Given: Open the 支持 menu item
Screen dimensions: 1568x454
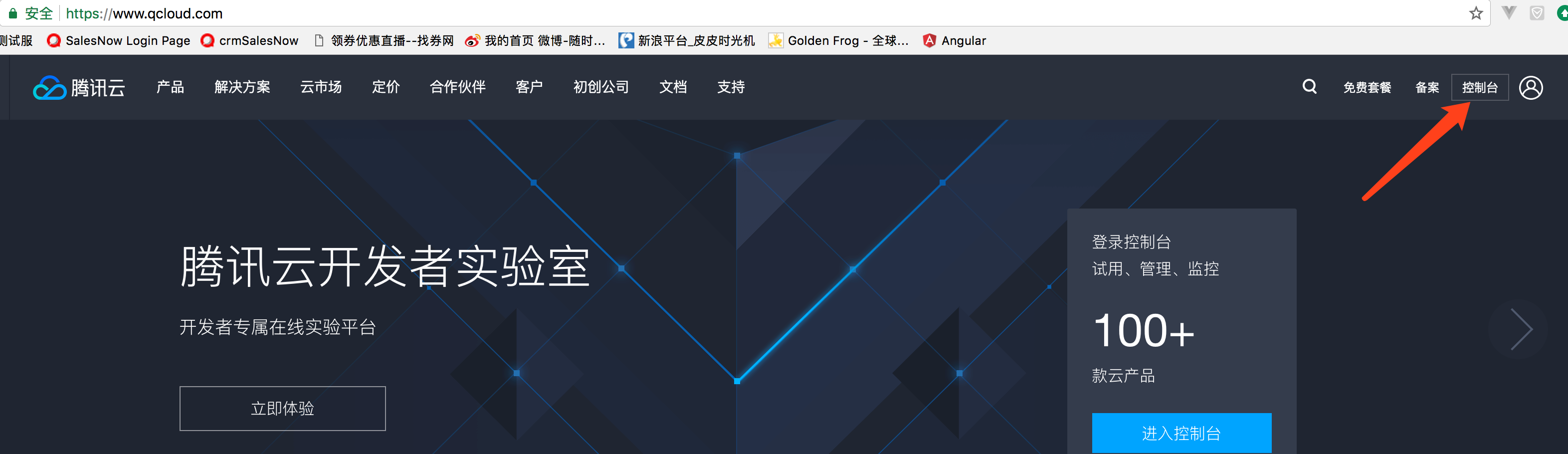Looking at the screenshot, I should pyautogui.click(x=731, y=87).
